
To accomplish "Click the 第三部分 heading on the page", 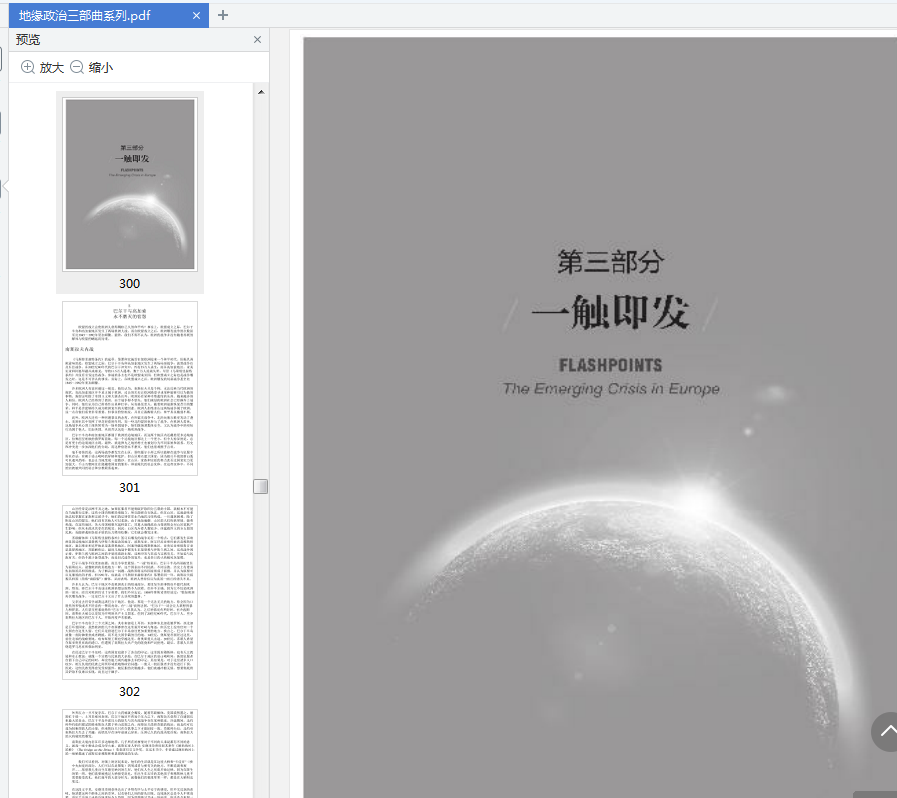I will pos(610,262).
